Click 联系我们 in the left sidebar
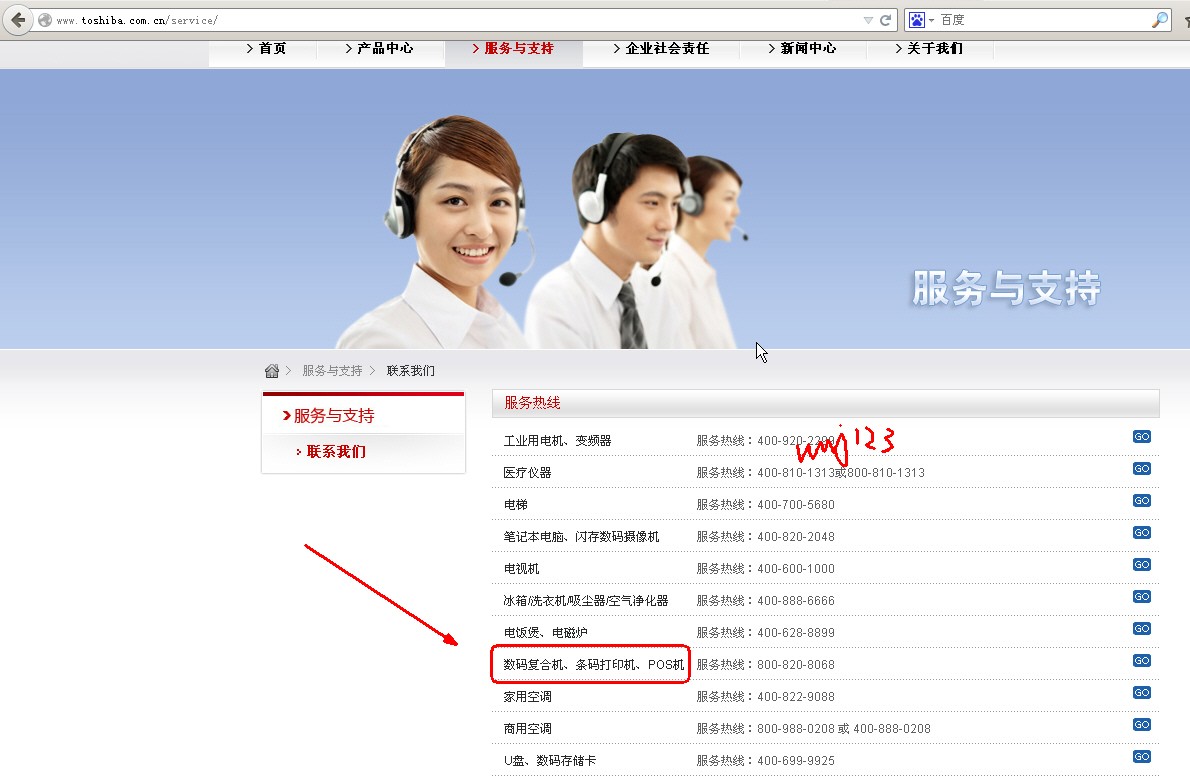Viewport: 1190px width, 781px height. tap(336, 451)
